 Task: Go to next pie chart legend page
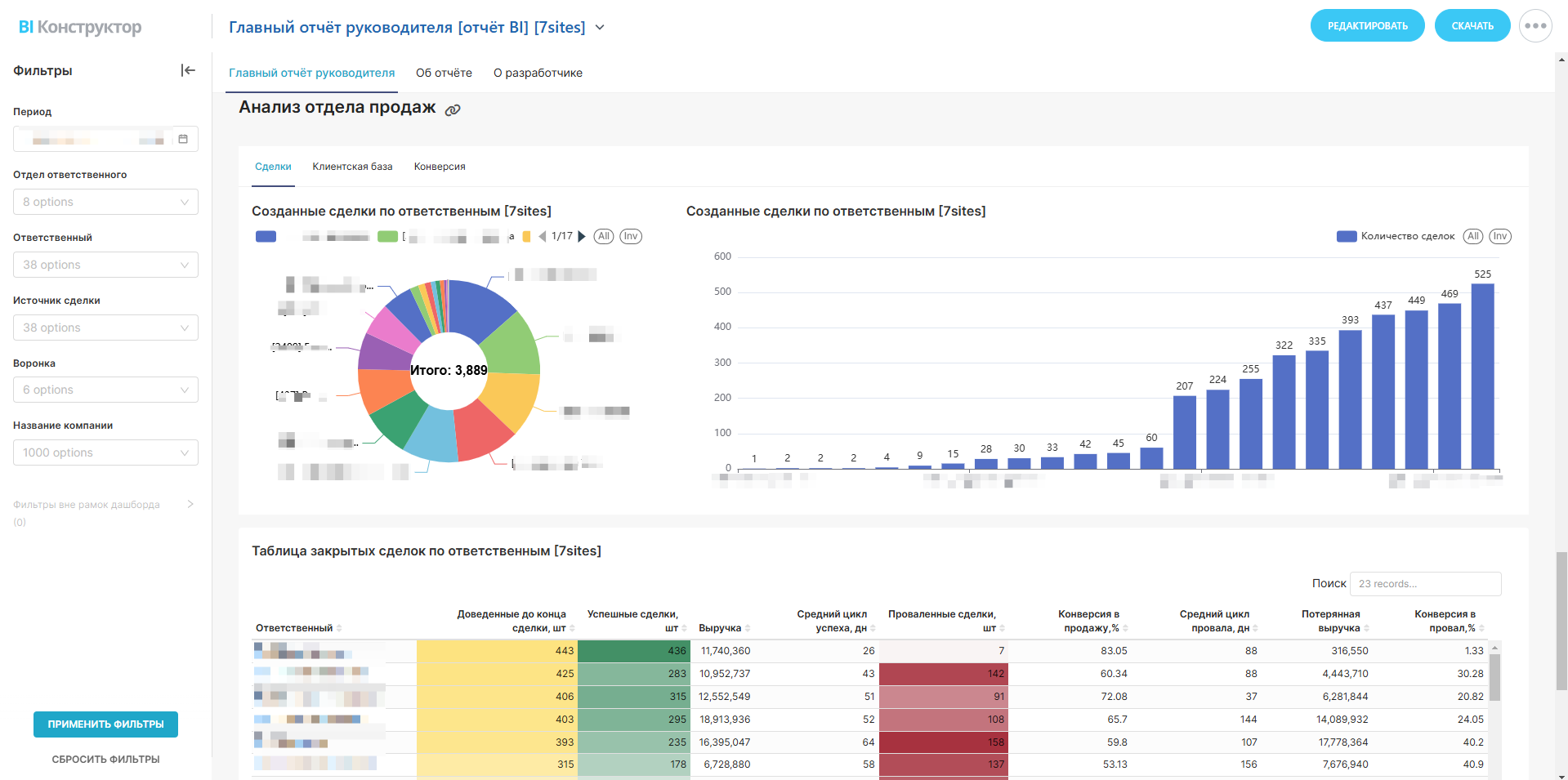[x=582, y=237]
